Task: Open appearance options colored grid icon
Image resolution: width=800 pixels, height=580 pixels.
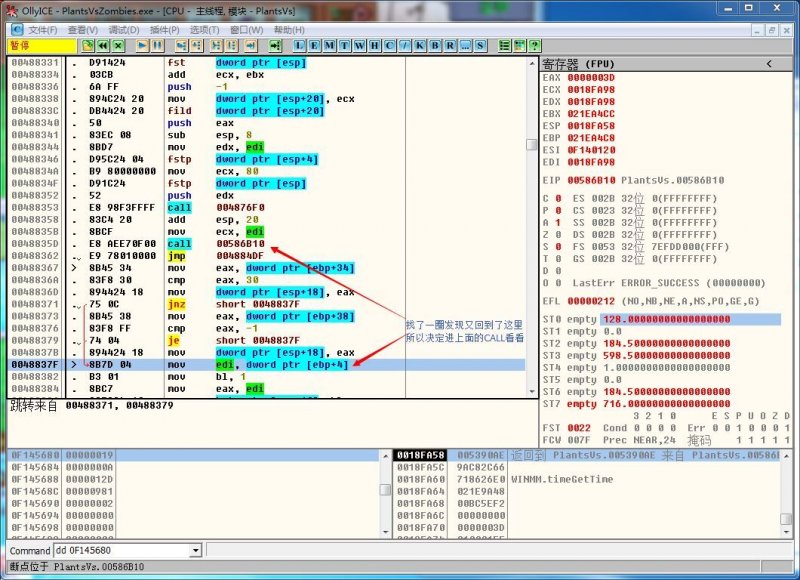Action: [519, 46]
